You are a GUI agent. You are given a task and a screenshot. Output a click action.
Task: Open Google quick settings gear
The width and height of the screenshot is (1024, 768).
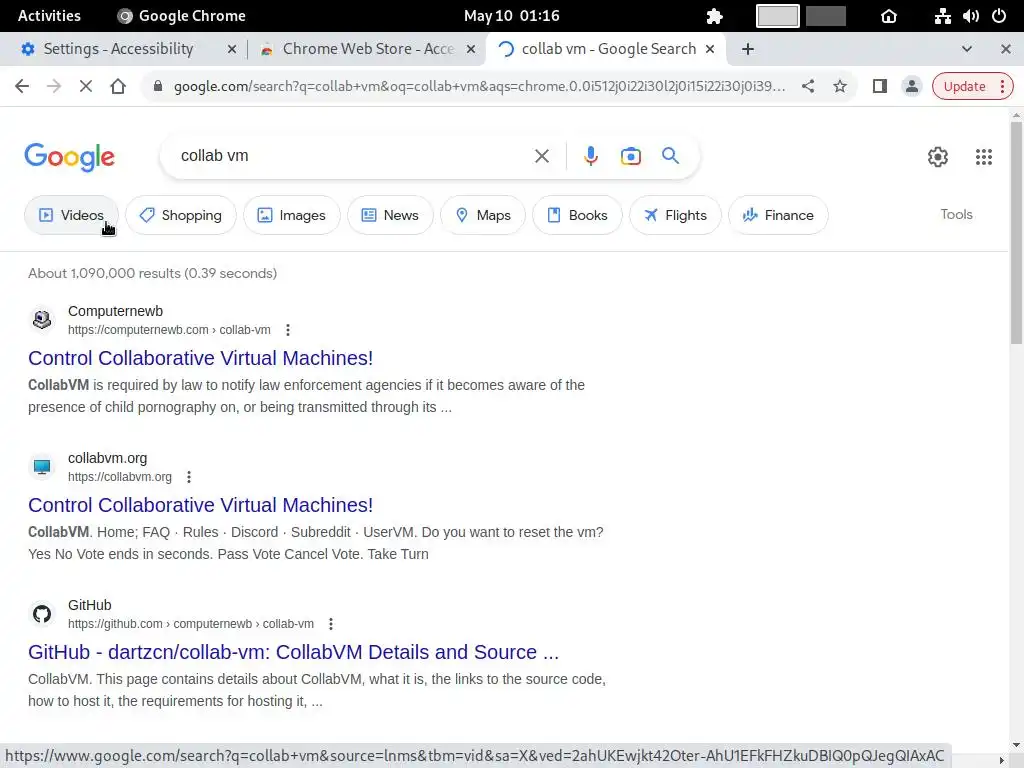(938, 157)
